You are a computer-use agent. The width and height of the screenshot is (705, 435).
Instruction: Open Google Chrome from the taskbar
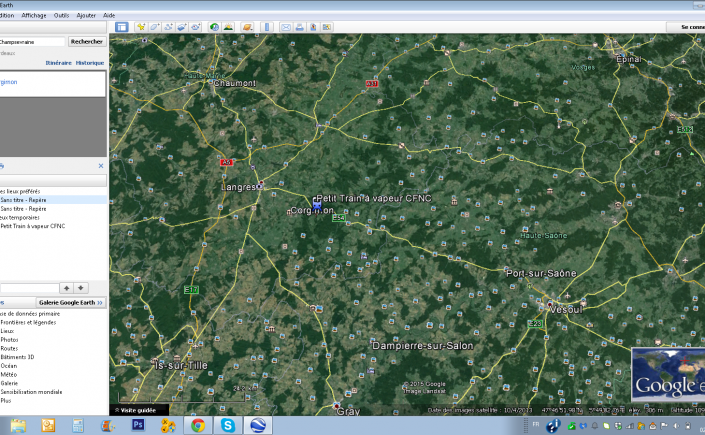point(198,425)
